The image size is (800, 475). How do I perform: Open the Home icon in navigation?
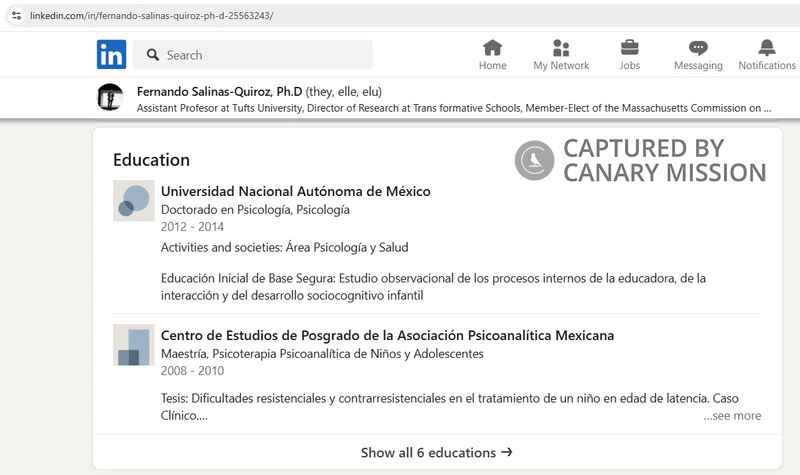[492, 48]
